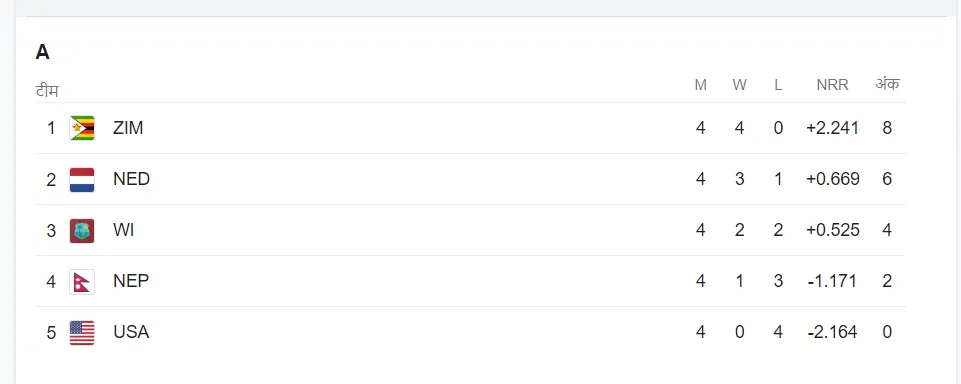
Task: Select the WI team name
Action: [123, 230]
